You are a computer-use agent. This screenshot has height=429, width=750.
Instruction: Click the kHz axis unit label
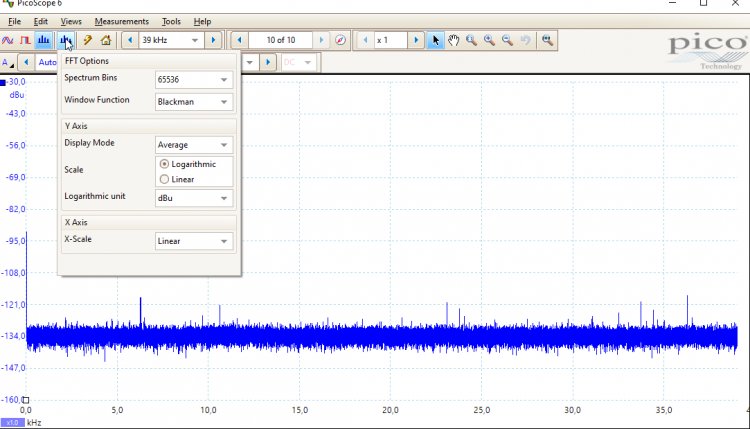click(34, 423)
